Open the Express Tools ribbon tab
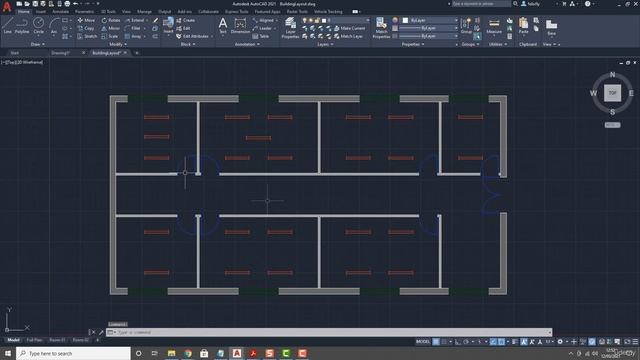The height and width of the screenshot is (360, 640). click(237, 12)
